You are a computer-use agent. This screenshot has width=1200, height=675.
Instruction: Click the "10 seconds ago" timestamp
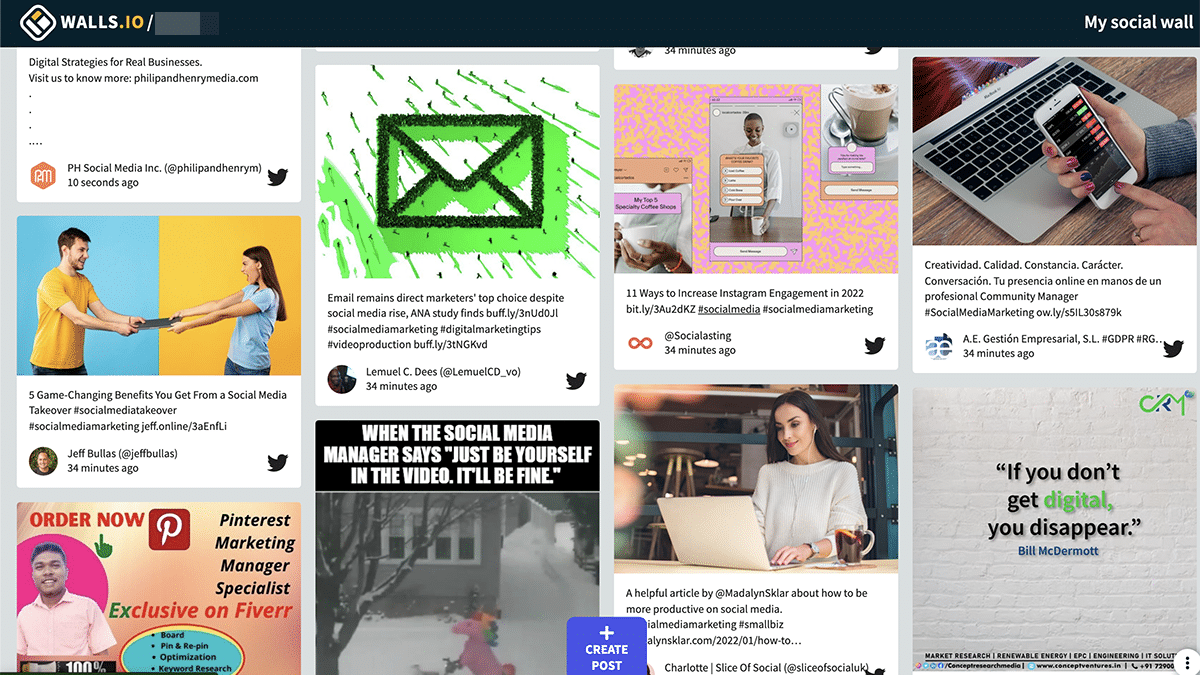103,183
